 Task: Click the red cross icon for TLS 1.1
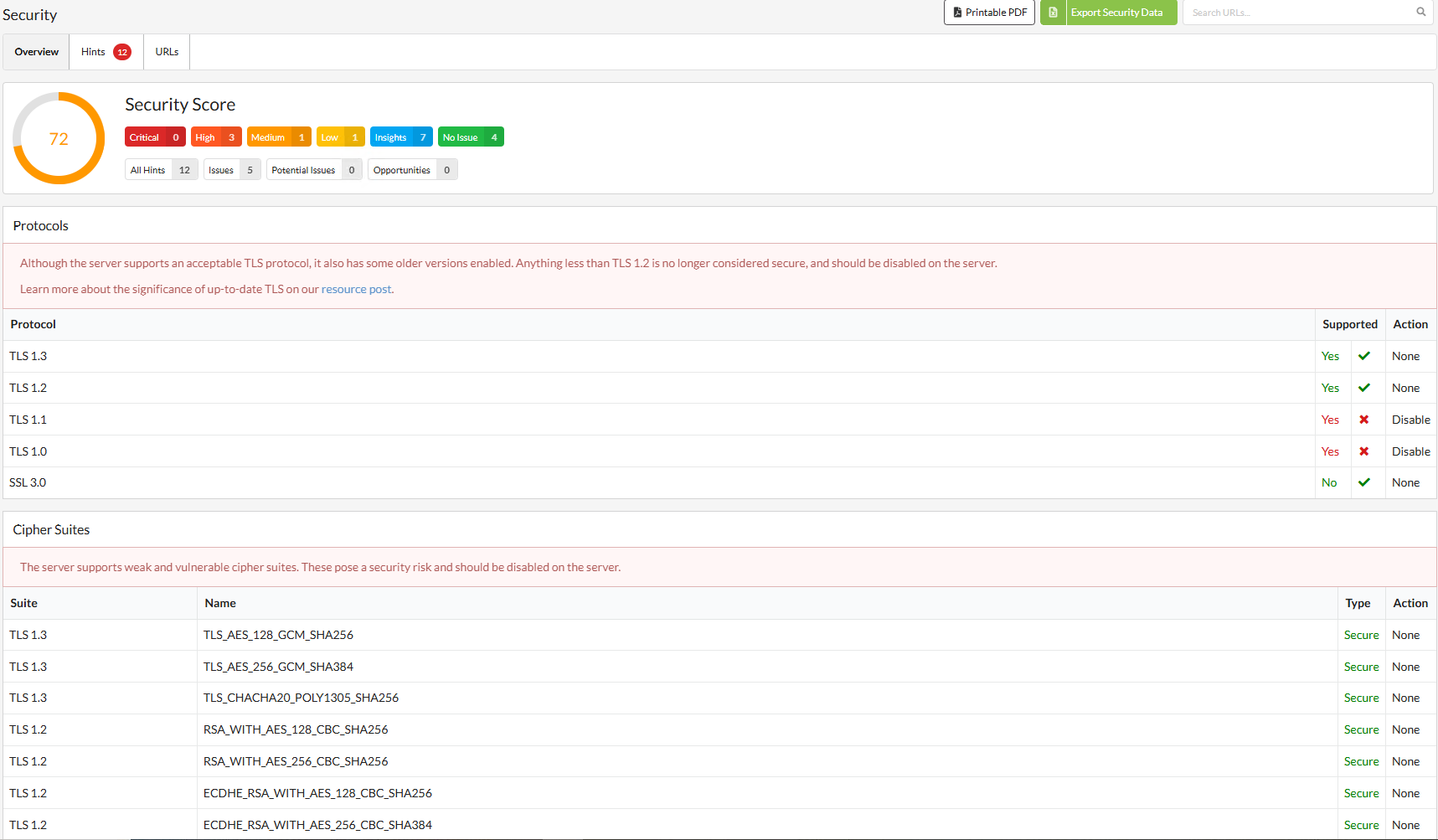(x=1364, y=420)
